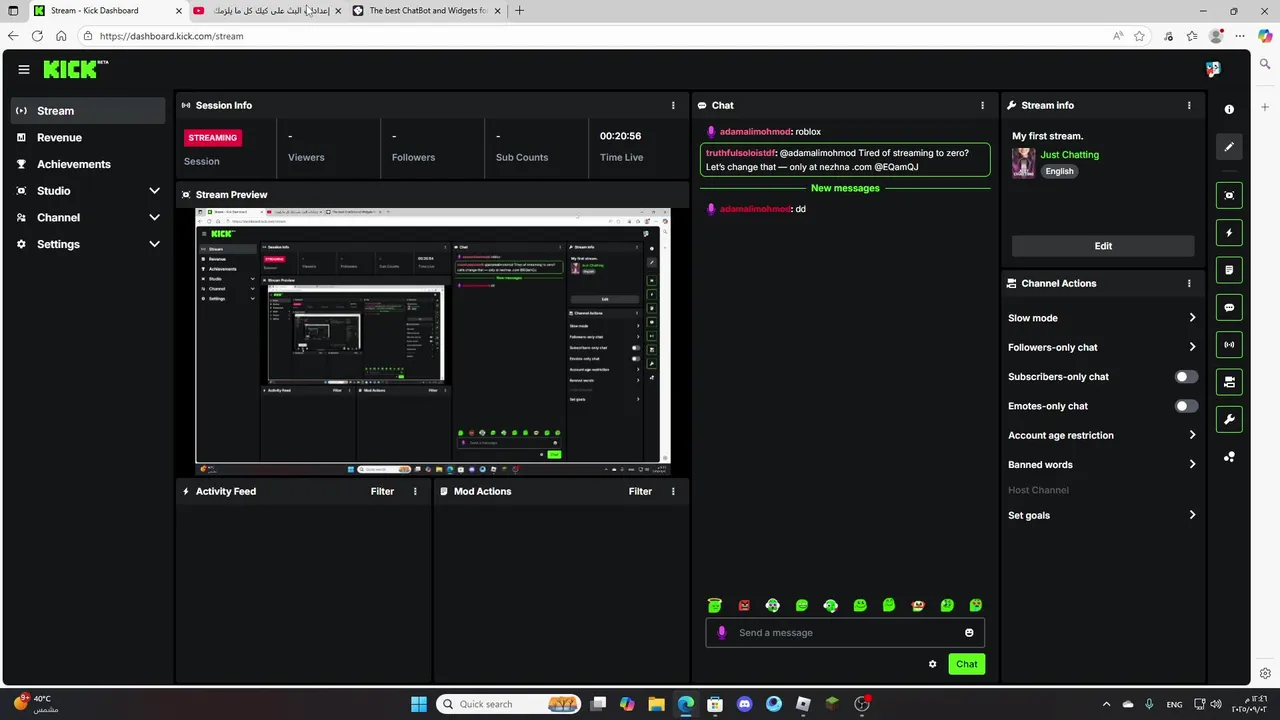Image resolution: width=1280 pixels, height=720 pixels.
Task: Switch to the ChatBot and Widgets tab
Action: point(428,11)
